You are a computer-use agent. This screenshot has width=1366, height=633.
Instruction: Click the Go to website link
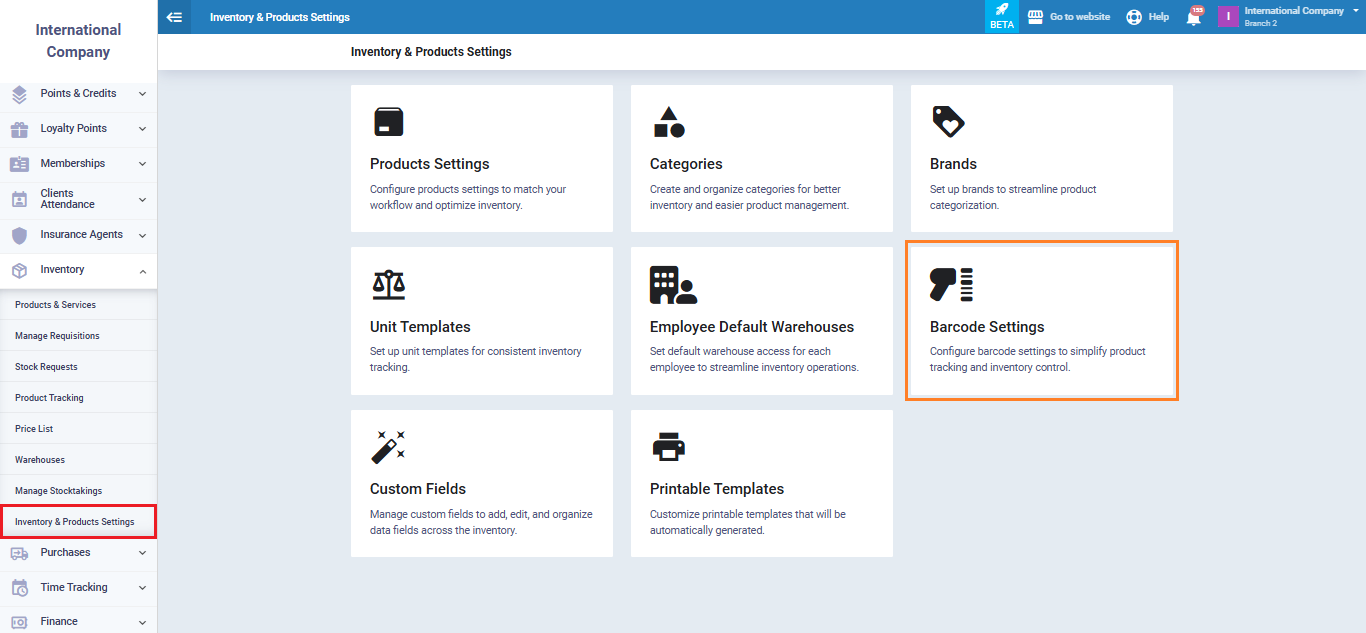[x=1069, y=17]
